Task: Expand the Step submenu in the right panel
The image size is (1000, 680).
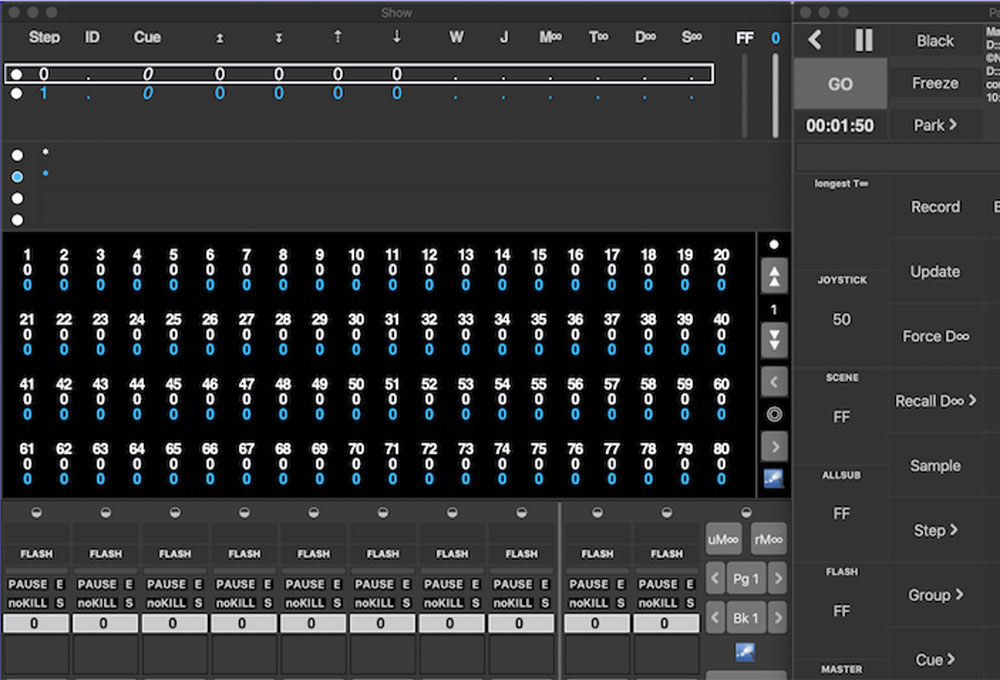Action: point(935,530)
